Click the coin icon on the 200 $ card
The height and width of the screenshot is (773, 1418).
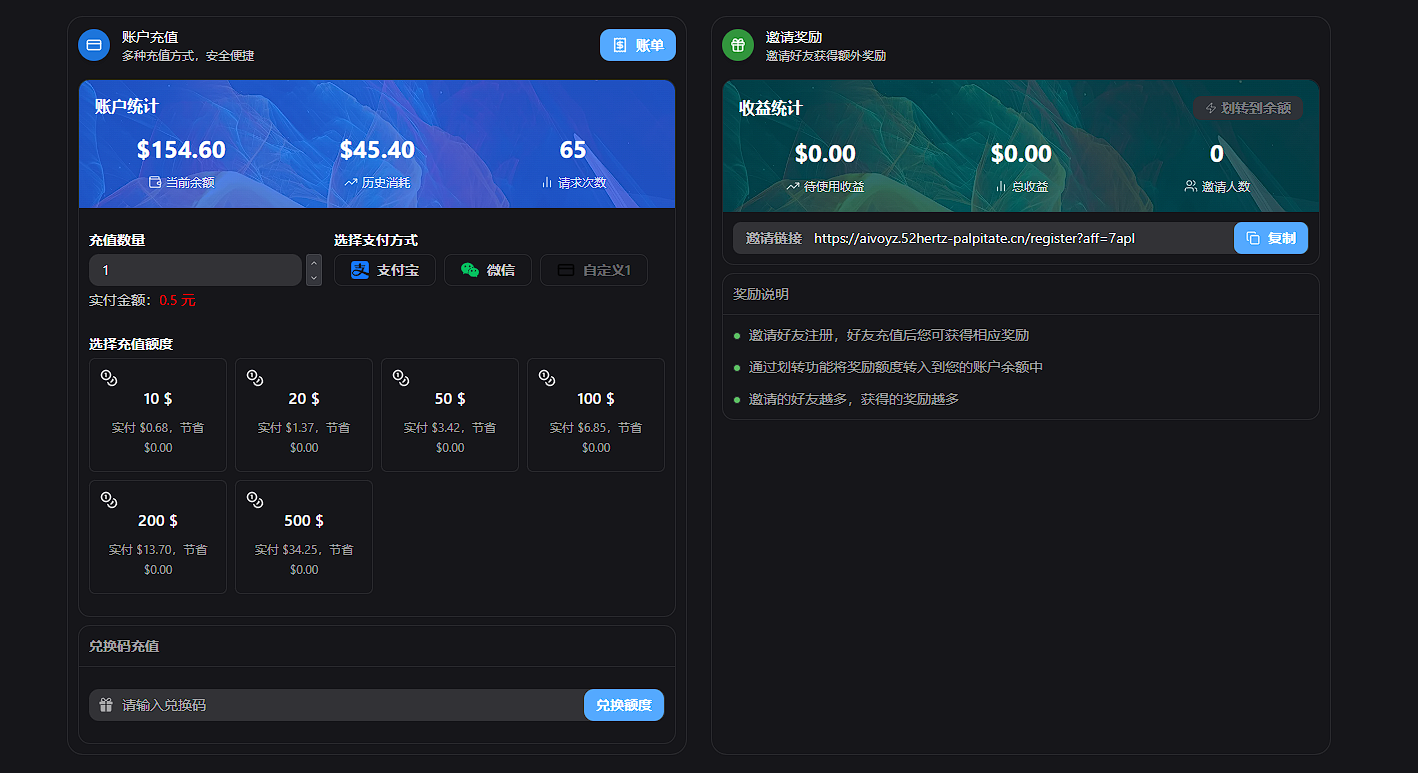[x=109, y=499]
